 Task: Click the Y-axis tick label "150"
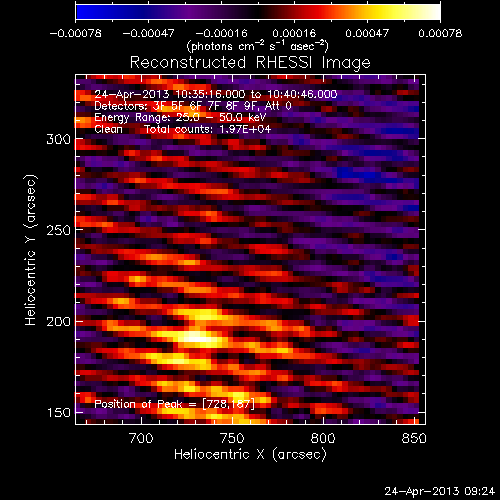59,413
